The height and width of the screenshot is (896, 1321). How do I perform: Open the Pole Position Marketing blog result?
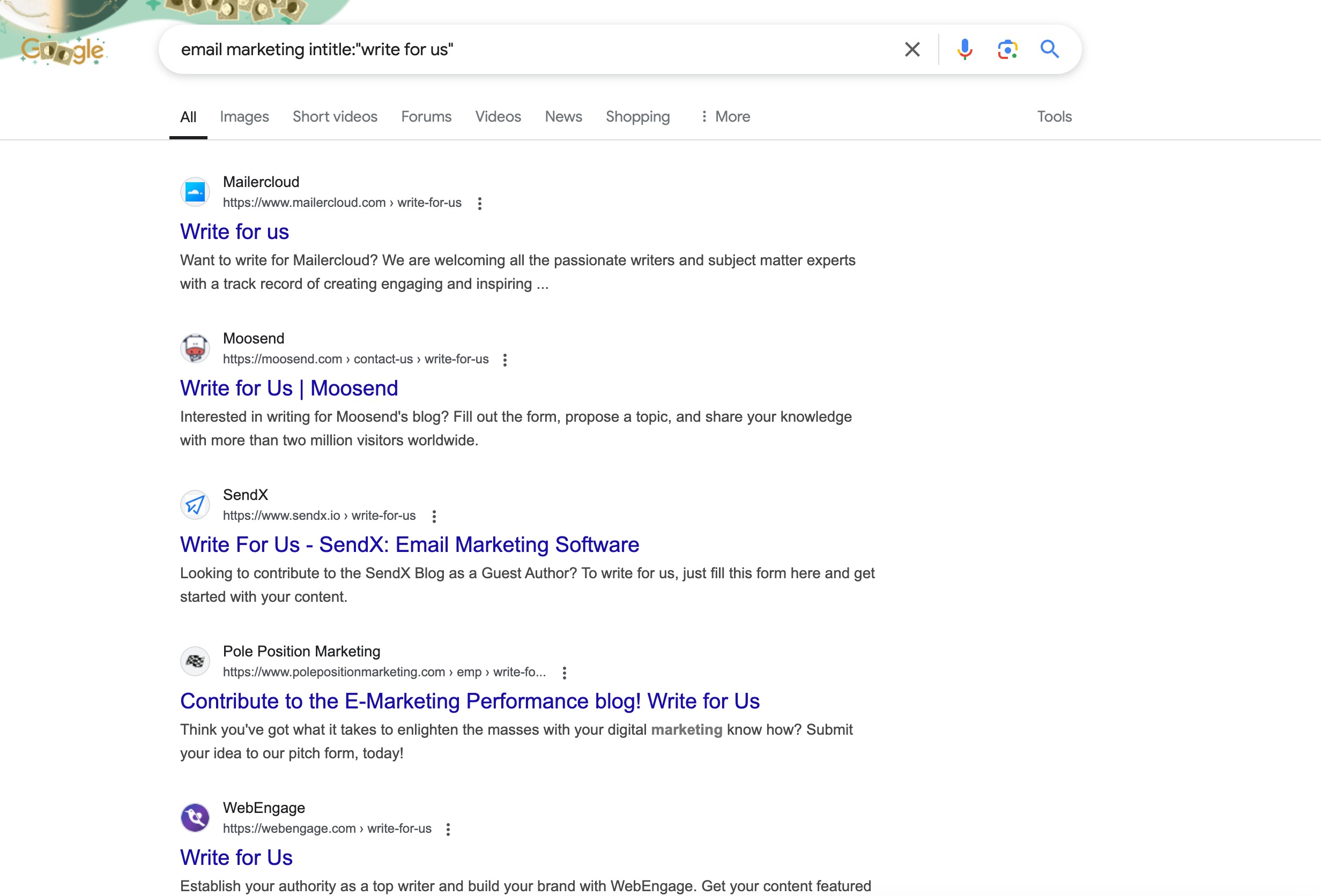470,700
